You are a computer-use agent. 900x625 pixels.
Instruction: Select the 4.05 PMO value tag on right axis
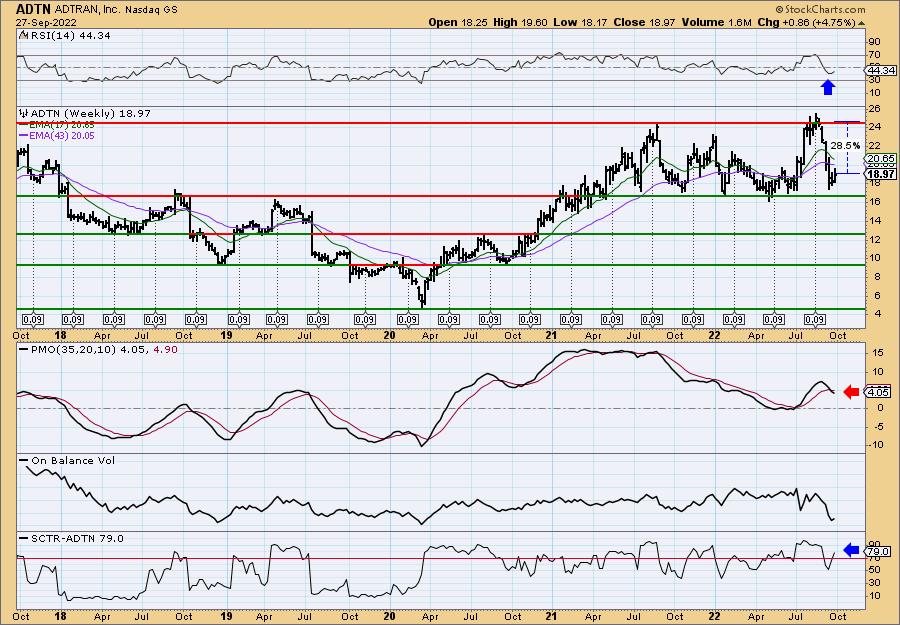pyautogui.click(x=880, y=393)
